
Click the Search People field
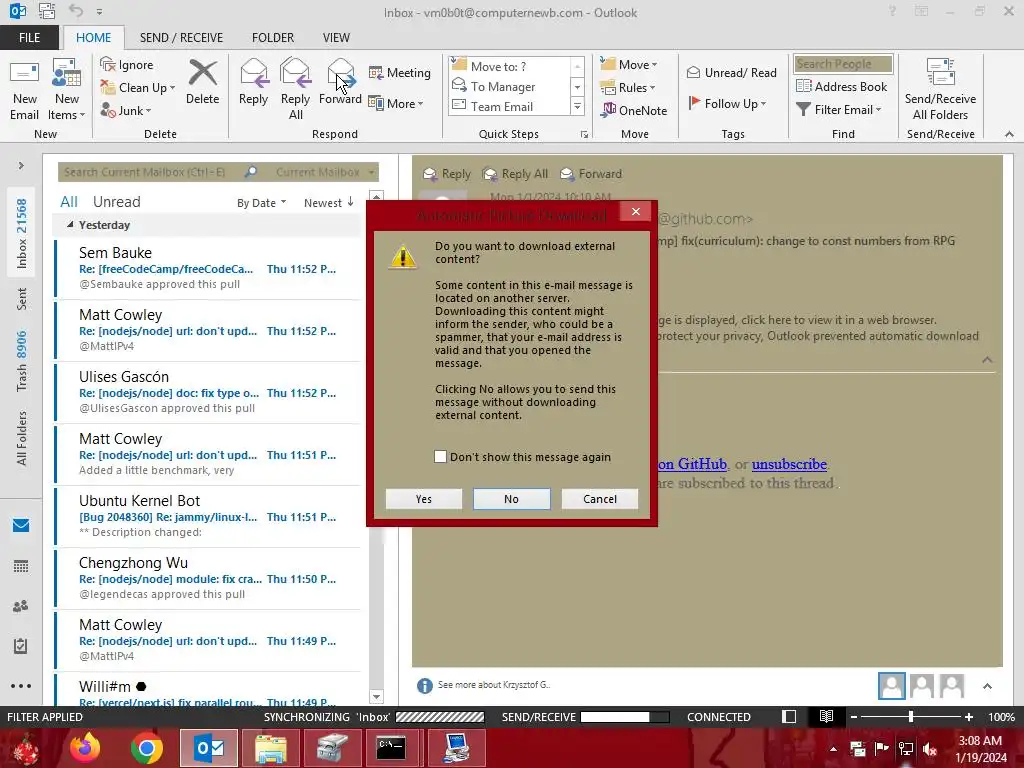pyautogui.click(x=843, y=64)
